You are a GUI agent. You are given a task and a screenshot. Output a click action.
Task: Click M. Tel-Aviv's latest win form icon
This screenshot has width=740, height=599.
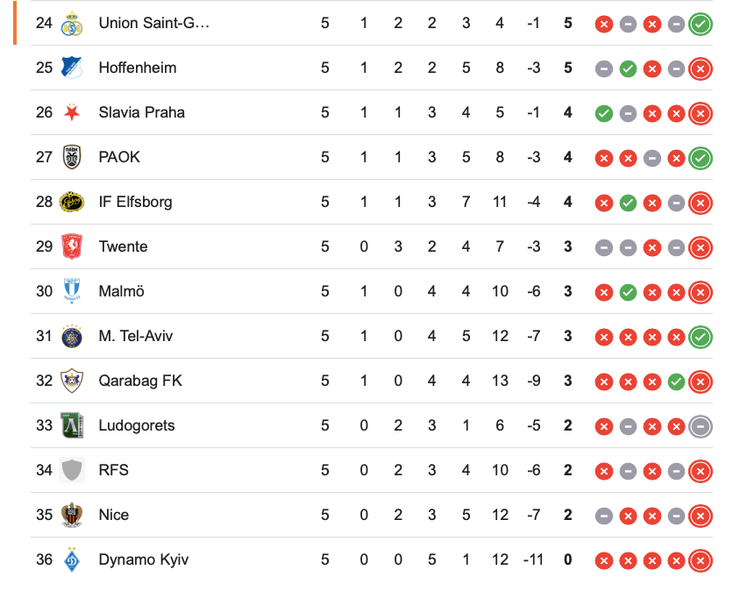pos(700,337)
